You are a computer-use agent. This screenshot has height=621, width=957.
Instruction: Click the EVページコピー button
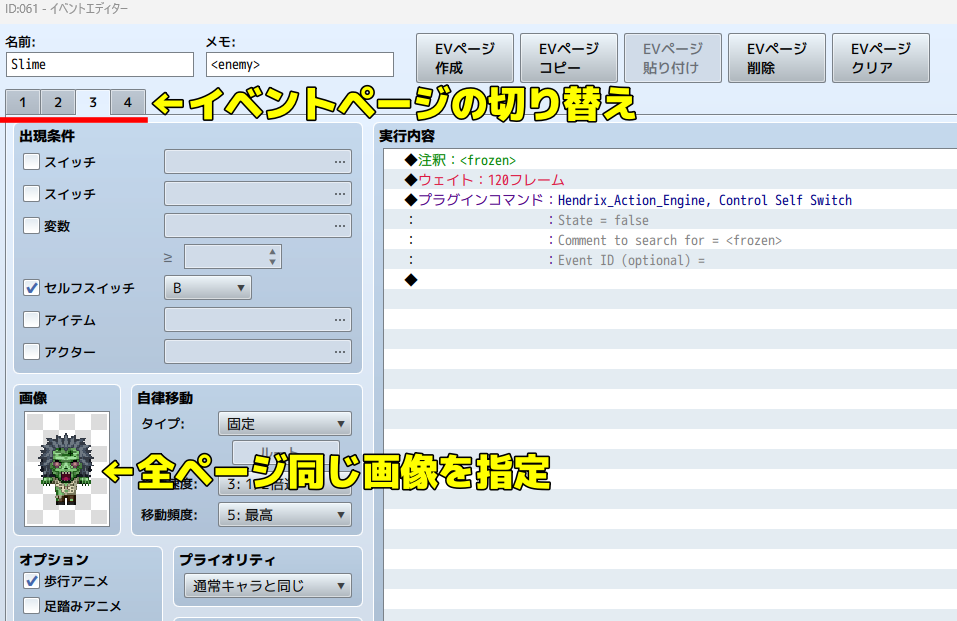point(568,58)
